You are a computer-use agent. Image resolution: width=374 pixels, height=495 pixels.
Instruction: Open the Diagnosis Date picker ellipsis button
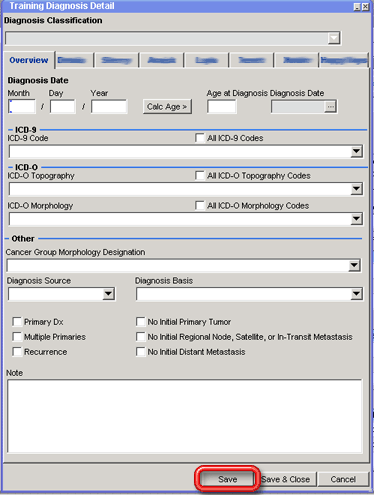point(330,107)
